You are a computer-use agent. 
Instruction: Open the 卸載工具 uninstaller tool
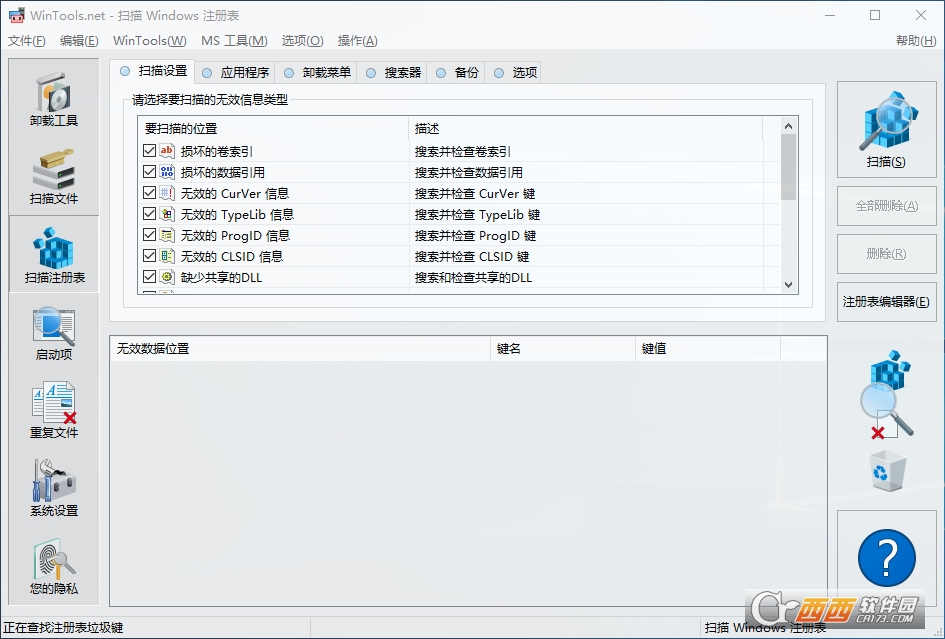[x=54, y=99]
